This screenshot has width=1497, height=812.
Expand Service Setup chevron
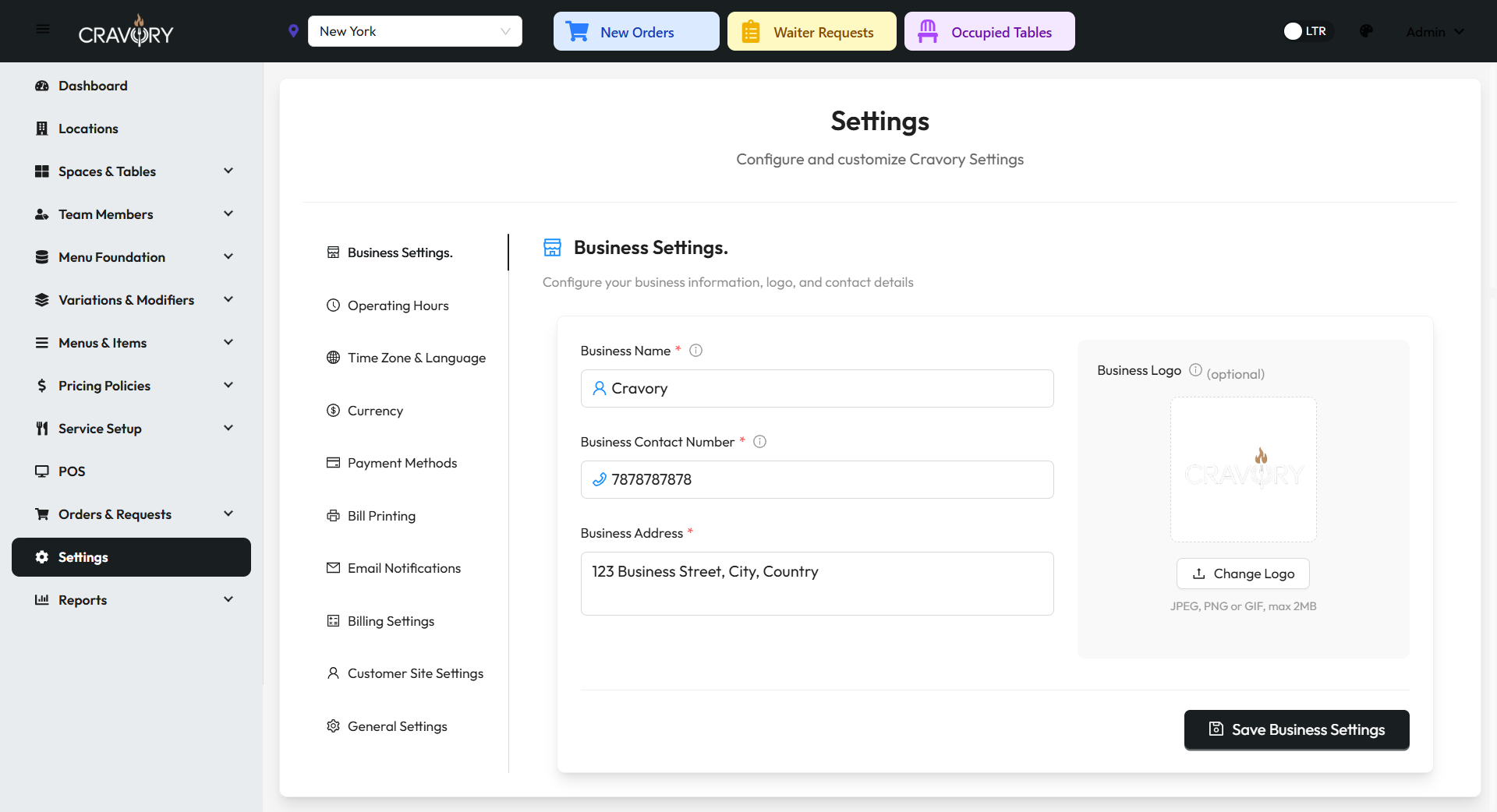228,428
